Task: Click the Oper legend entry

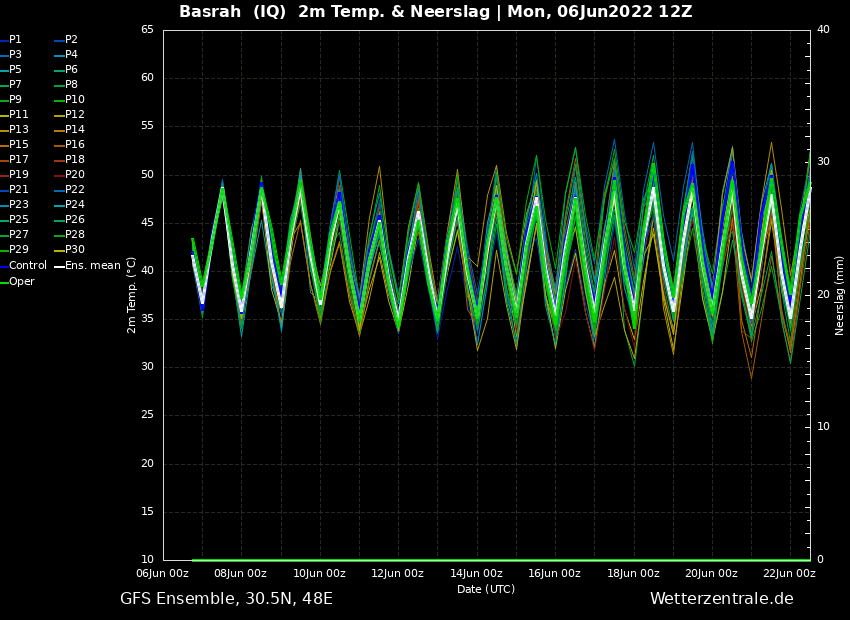Action: [x=22, y=282]
